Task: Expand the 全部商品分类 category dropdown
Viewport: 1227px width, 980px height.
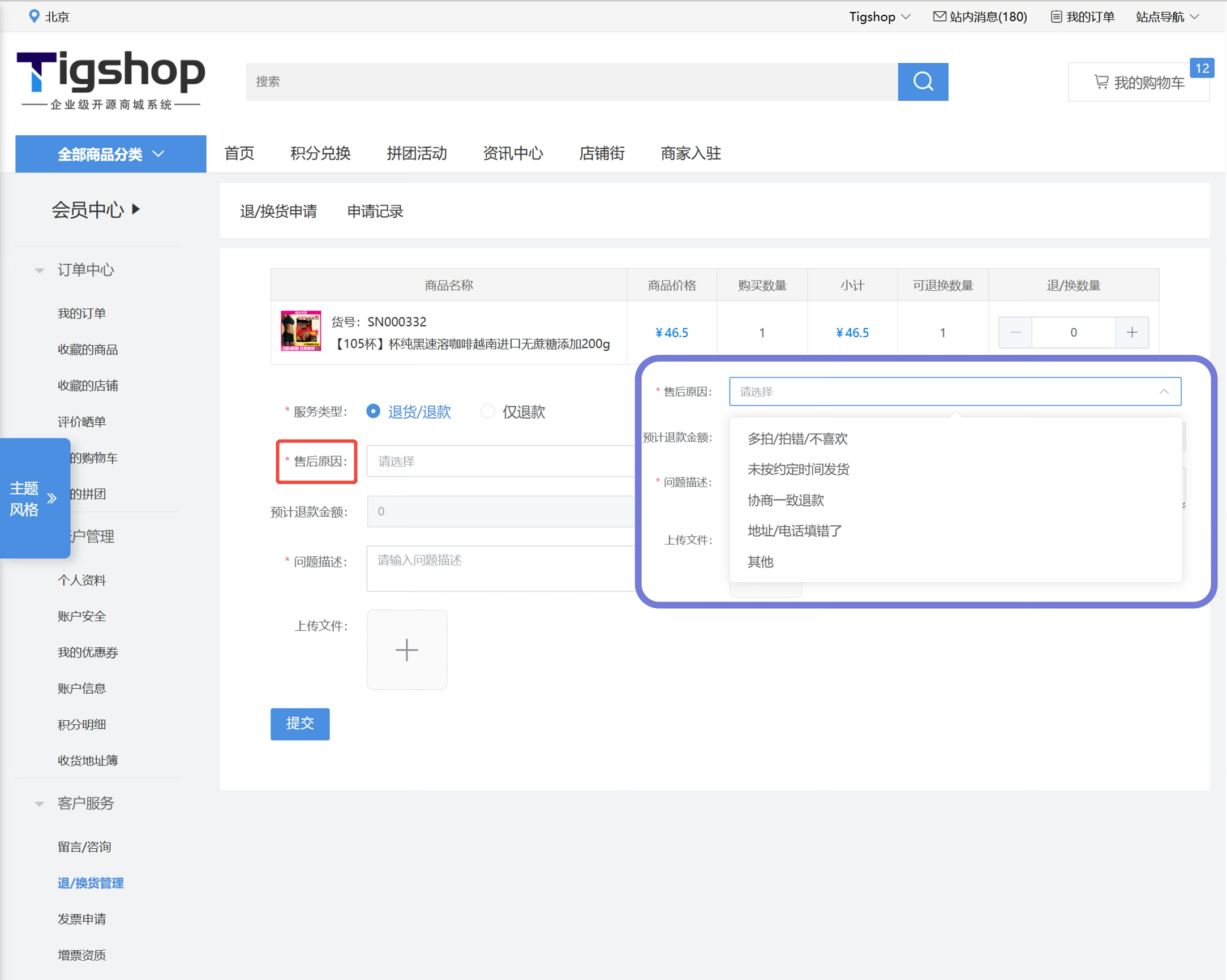Action: pos(110,154)
